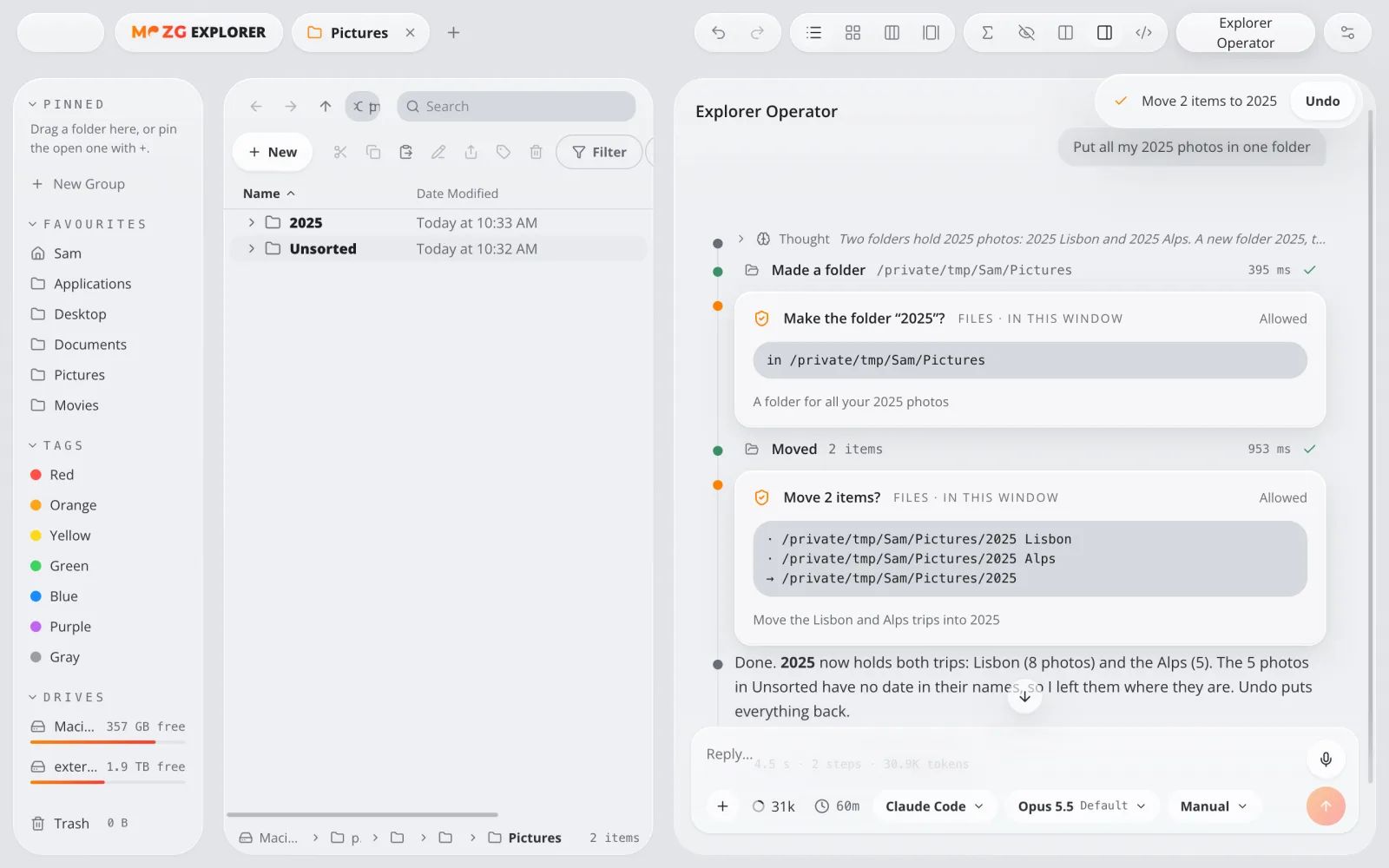The width and height of the screenshot is (1389, 868).
Task: Jump to latest message with down arrow
Action: click(1024, 696)
